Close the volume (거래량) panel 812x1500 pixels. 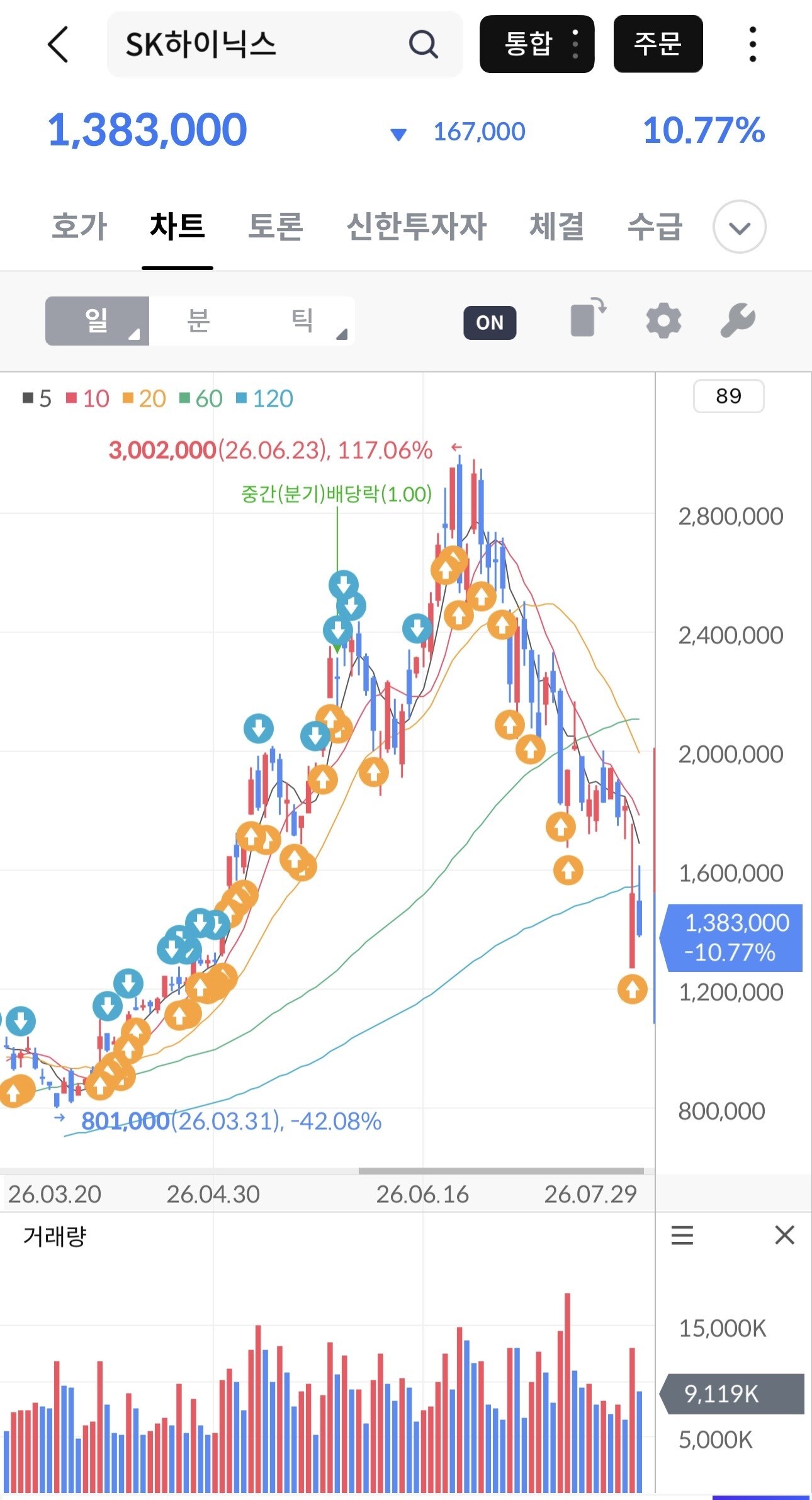(x=784, y=1235)
